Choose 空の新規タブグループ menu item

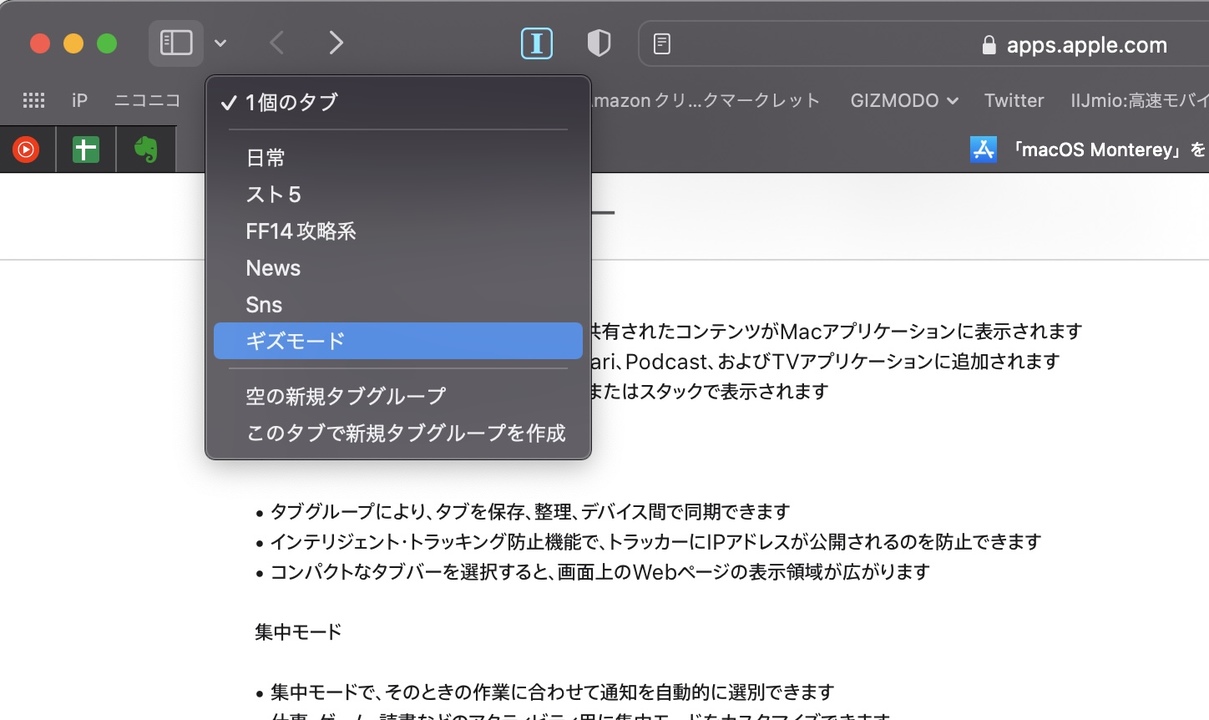398,396
